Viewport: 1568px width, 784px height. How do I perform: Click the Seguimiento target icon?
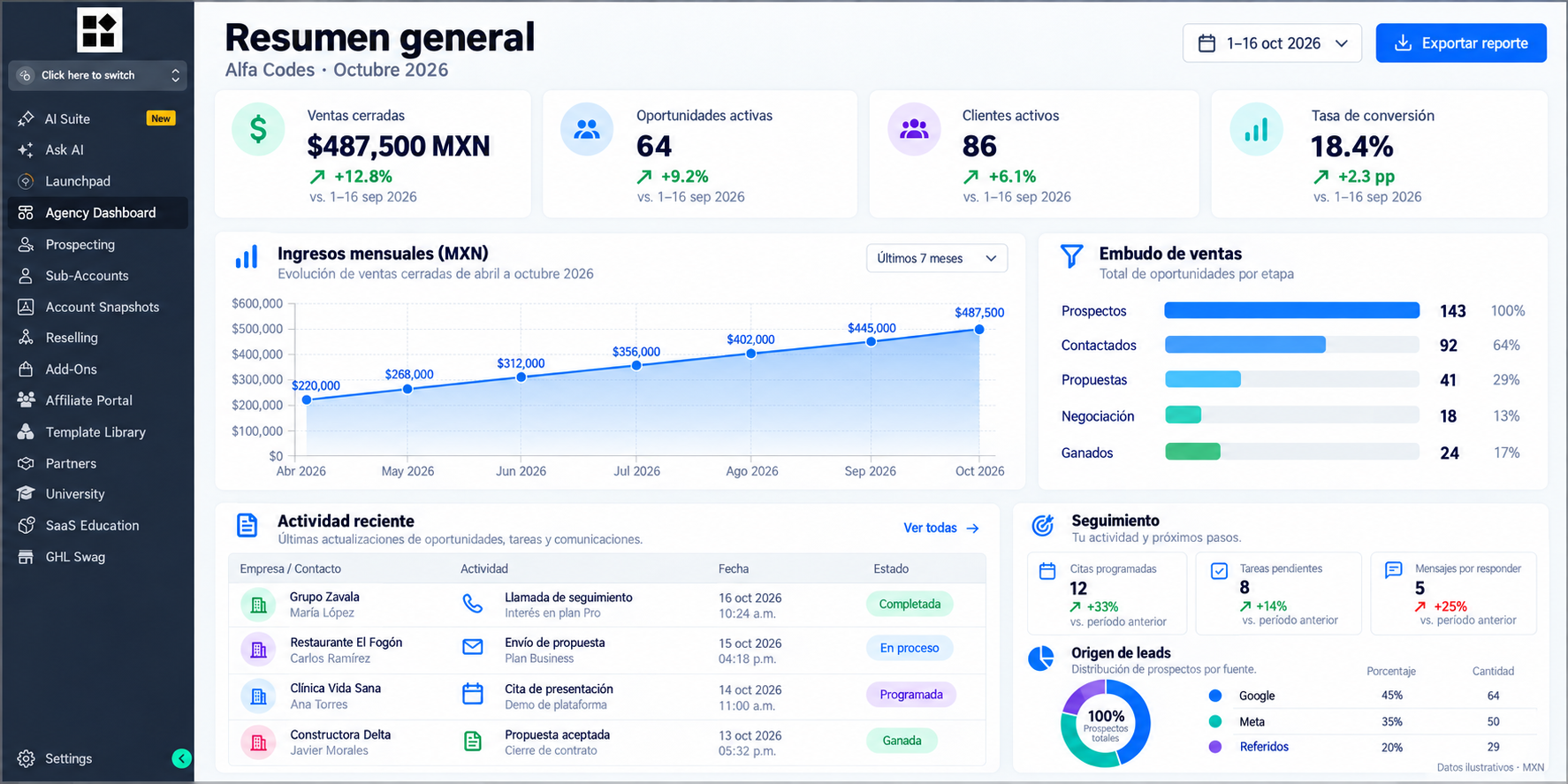[x=1043, y=525]
